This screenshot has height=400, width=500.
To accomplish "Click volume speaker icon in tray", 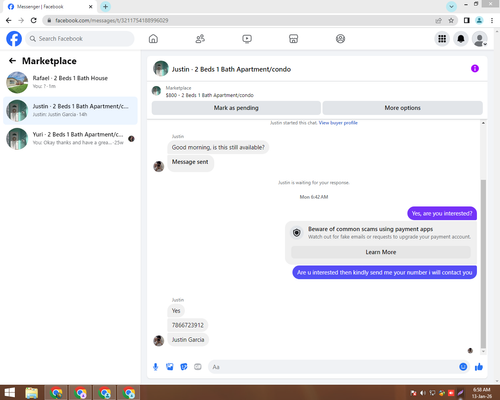I will click(423, 393).
